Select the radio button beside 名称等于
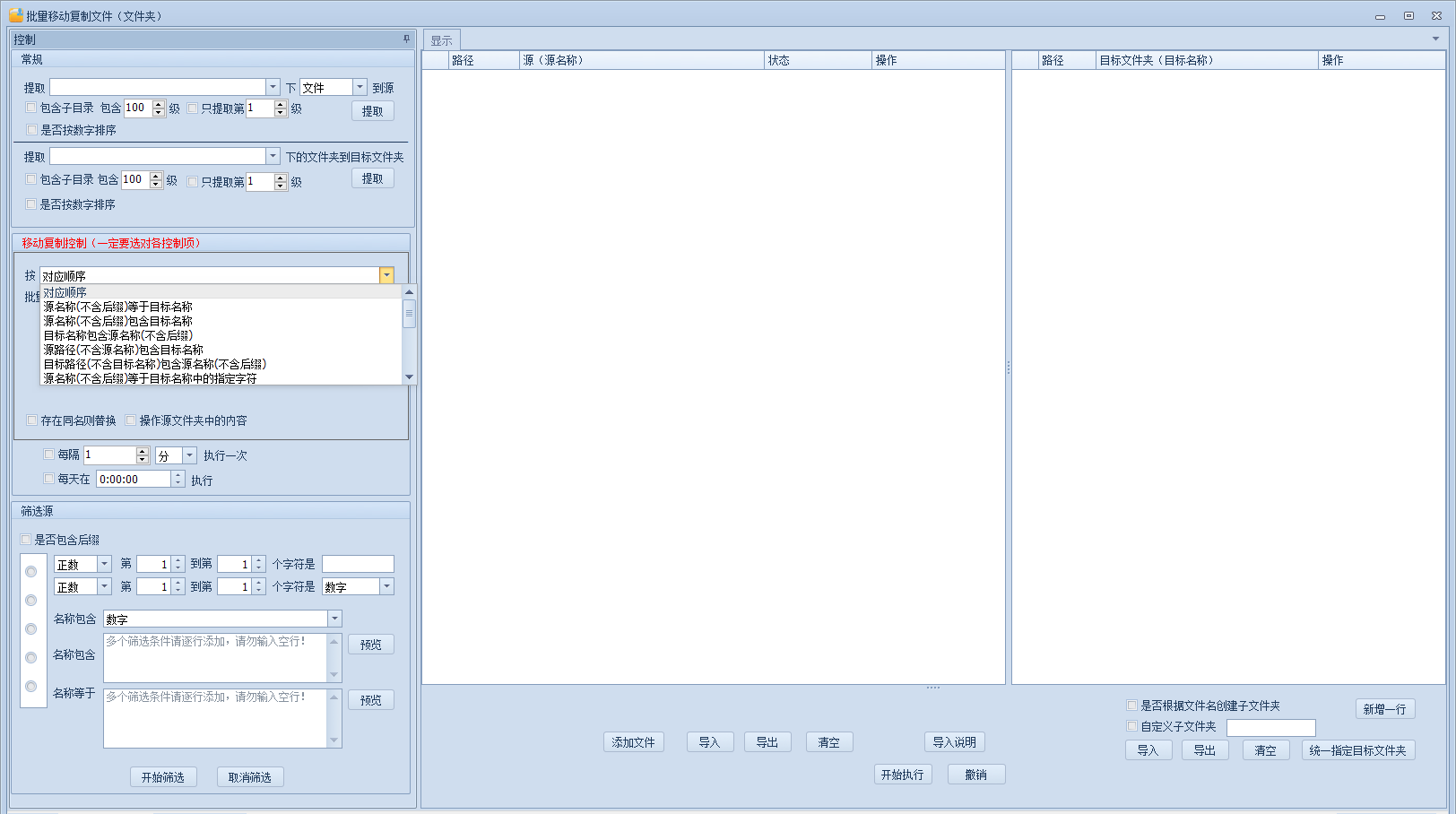 click(31, 687)
